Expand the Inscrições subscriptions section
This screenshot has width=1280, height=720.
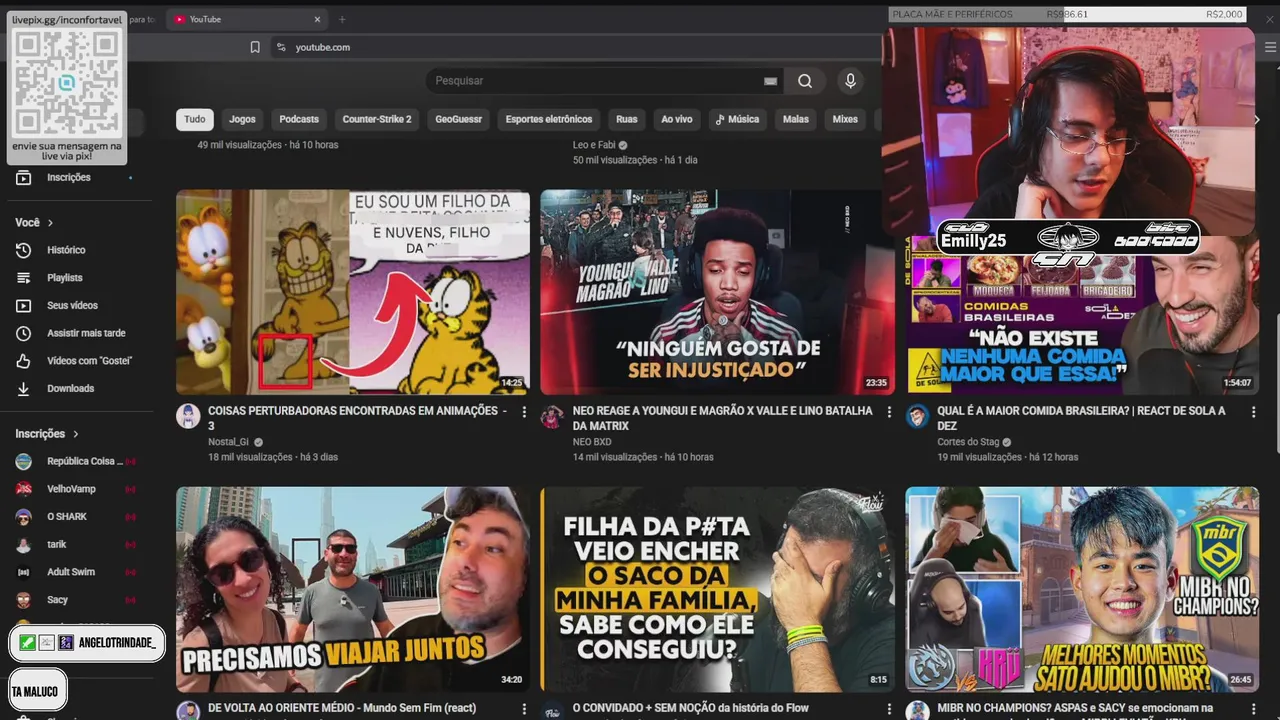[x=47, y=434]
